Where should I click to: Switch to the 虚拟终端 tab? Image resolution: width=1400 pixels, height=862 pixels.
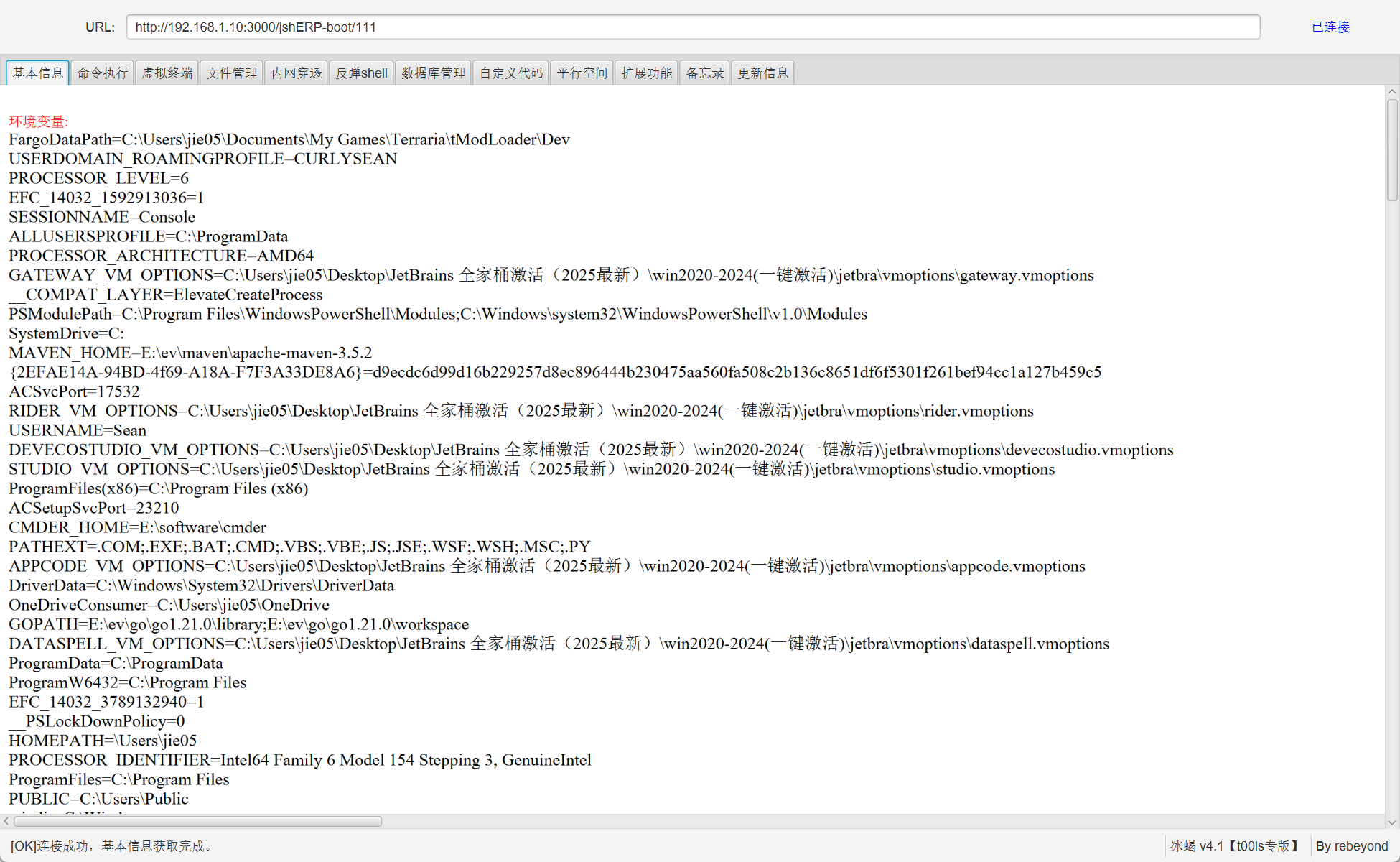coord(167,73)
